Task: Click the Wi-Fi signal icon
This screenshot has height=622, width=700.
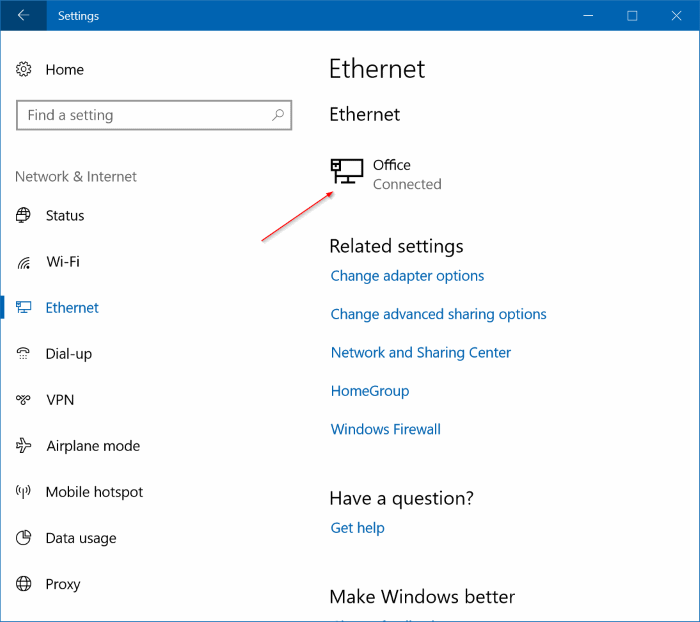Action: [24, 262]
